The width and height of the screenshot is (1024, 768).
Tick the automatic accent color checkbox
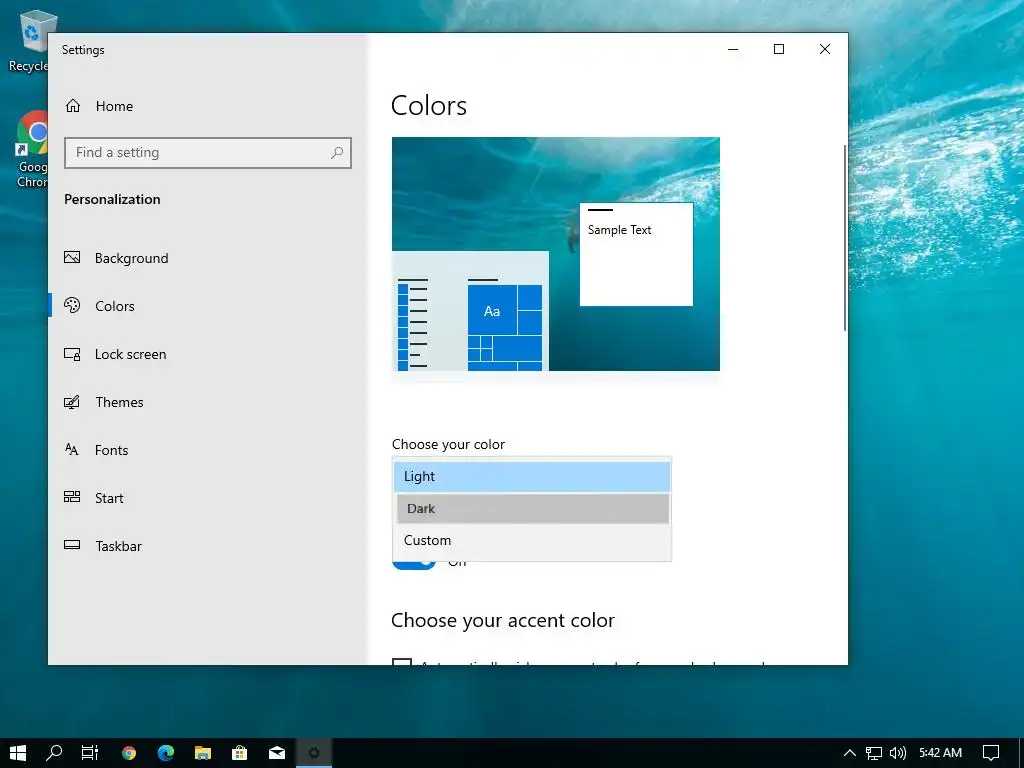pos(402,662)
